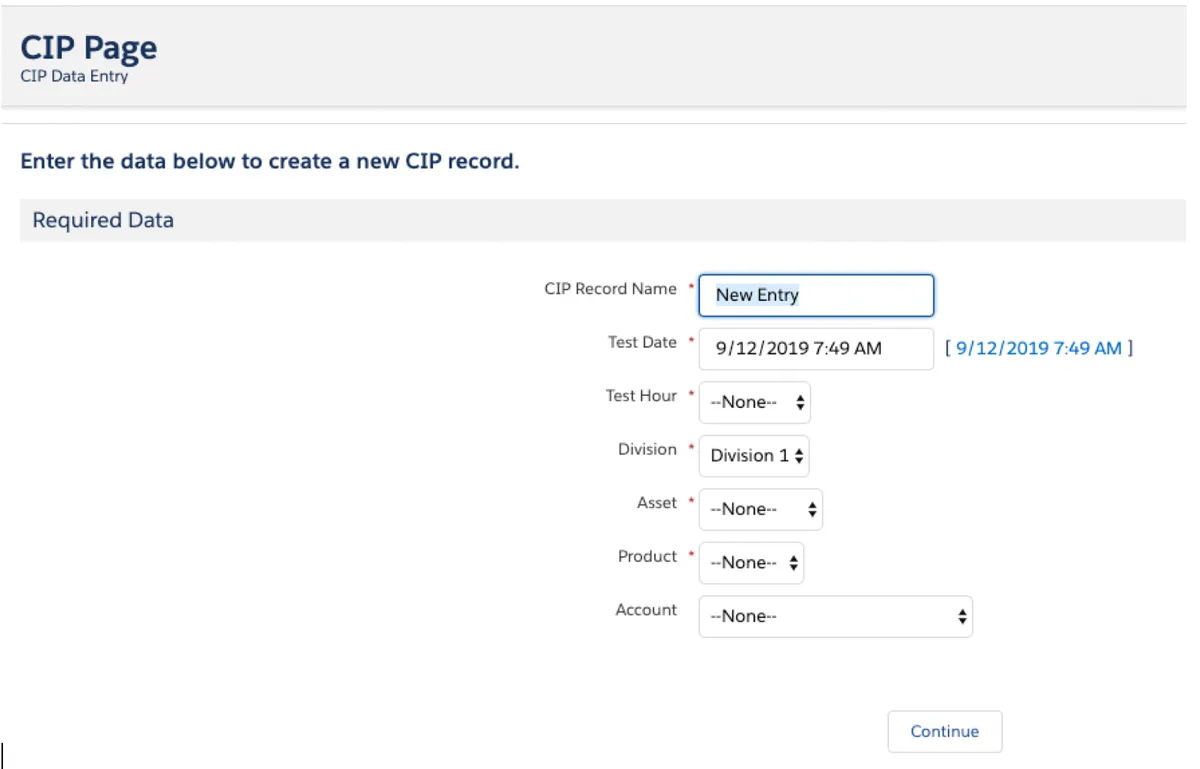Click the Continue button
Viewport: 1200px width, 769px height.
pos(945,731)
